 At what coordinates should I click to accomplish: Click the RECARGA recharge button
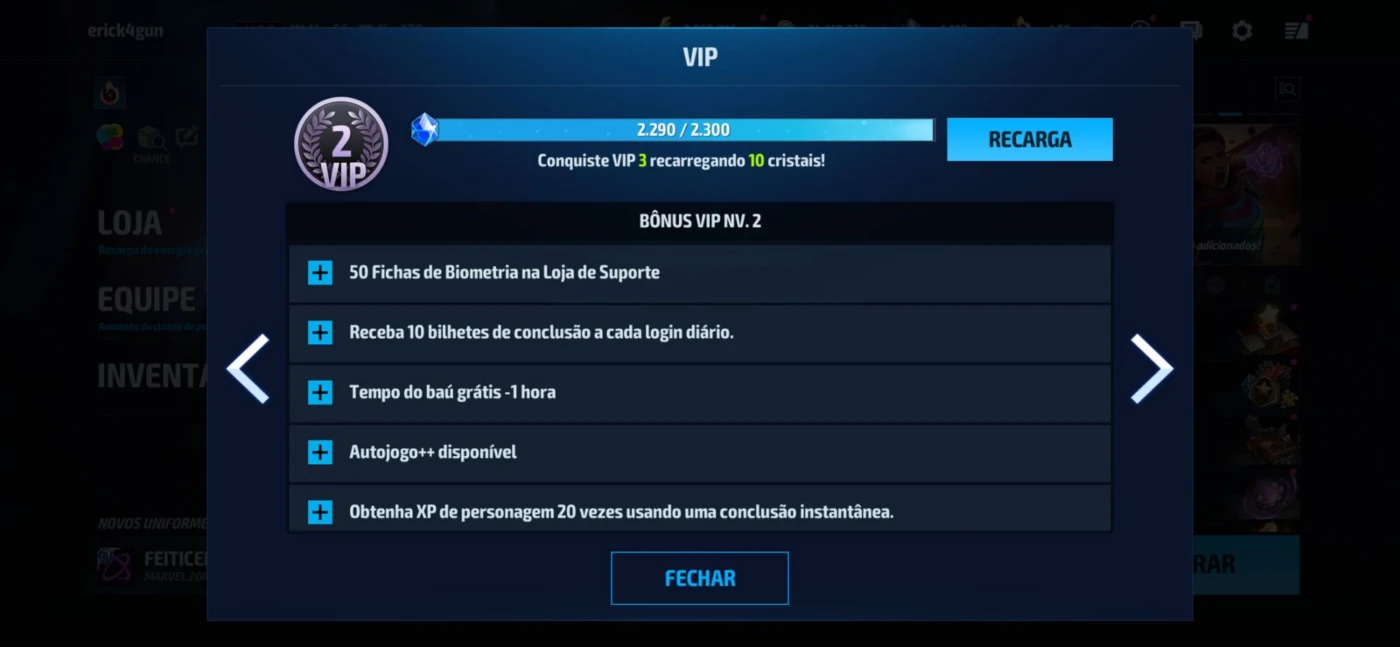(1029, 139)
